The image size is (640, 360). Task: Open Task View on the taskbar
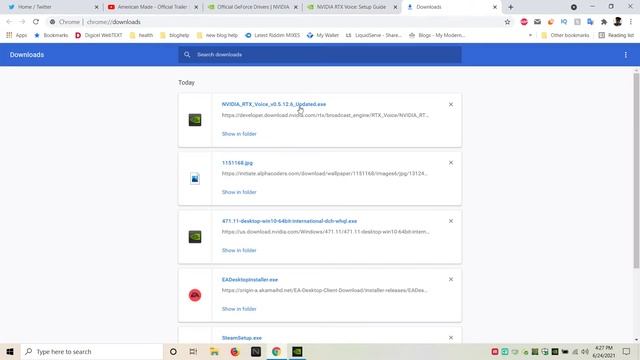(x=193, y=351)
